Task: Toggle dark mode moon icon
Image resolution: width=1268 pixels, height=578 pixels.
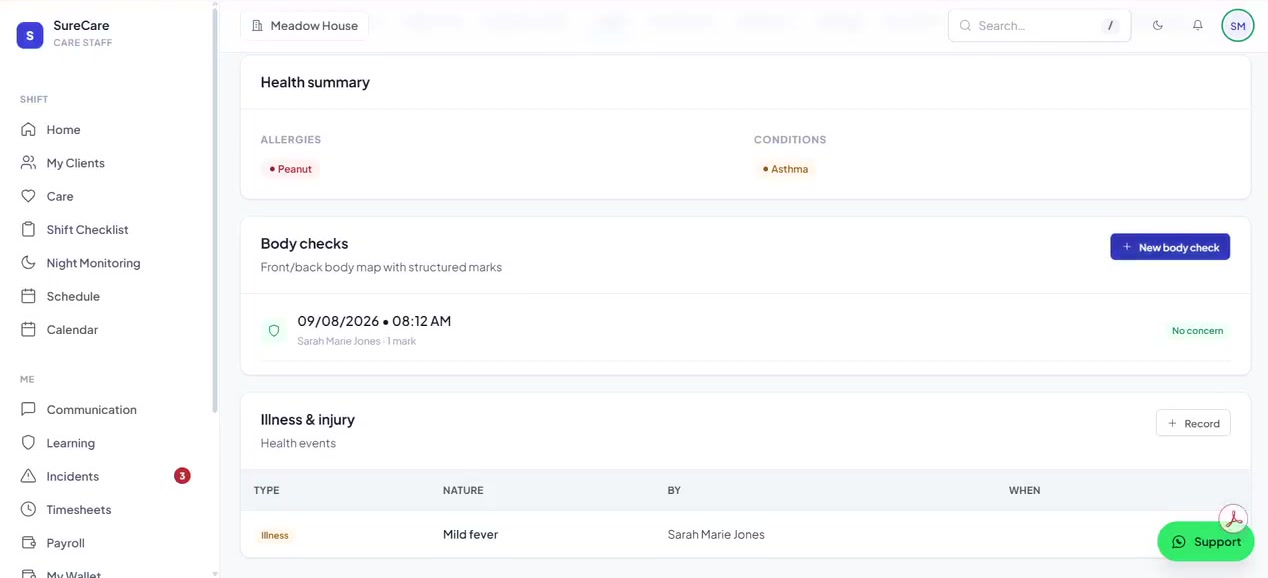Action: [x=1158, y=25]
